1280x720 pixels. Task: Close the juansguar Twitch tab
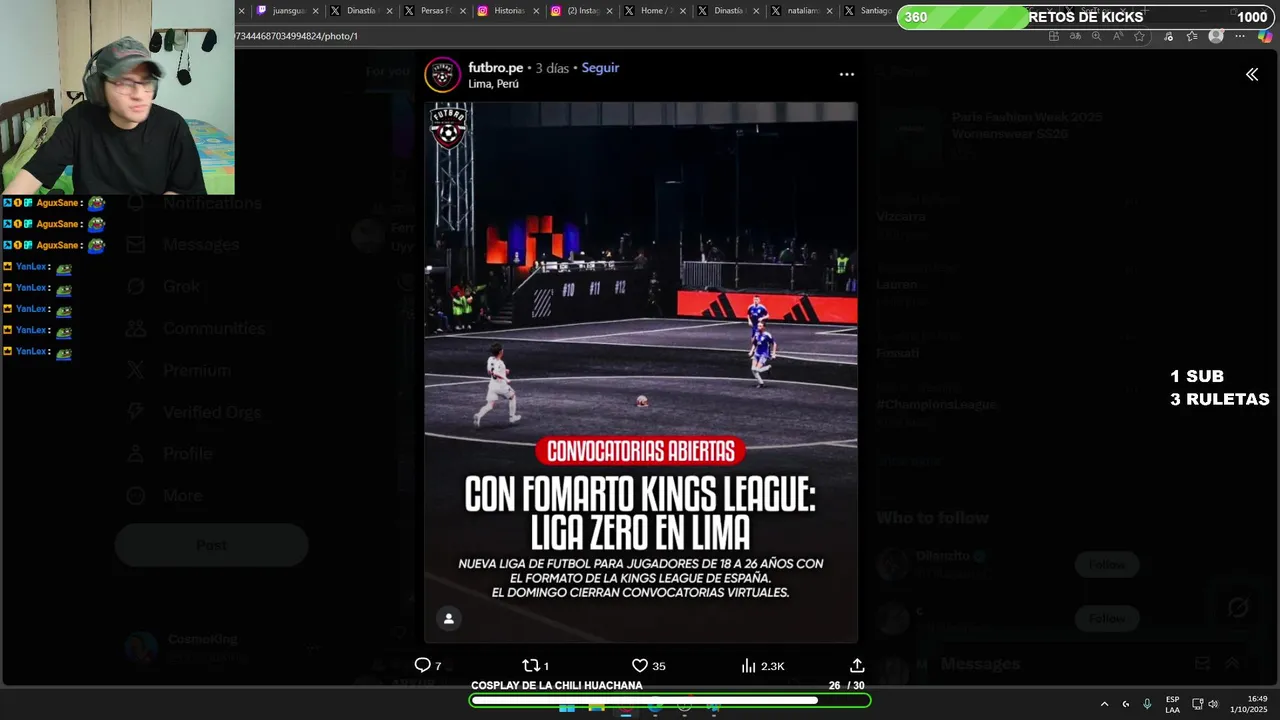pyautogui.click(x=316, y=11)
